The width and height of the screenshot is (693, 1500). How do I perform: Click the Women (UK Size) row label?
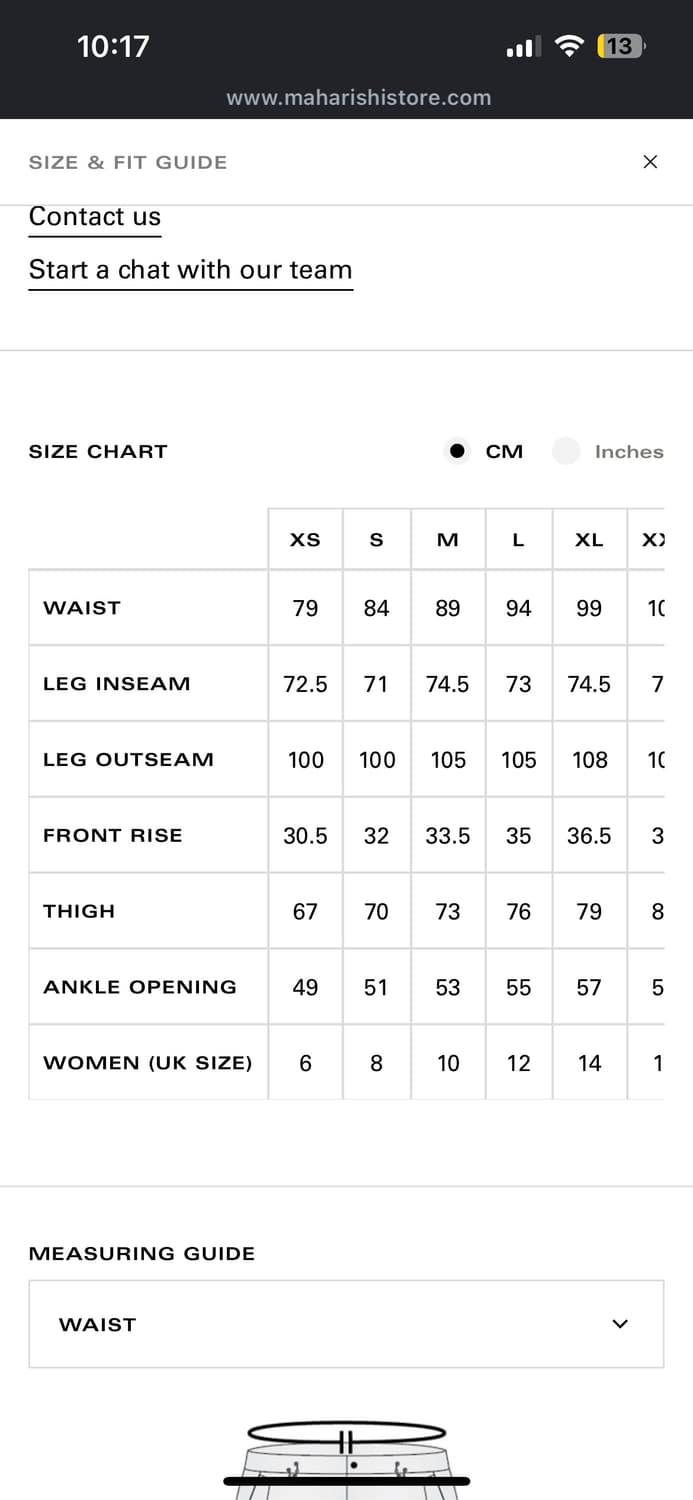pyautogui.click(x=147, y=1063)
